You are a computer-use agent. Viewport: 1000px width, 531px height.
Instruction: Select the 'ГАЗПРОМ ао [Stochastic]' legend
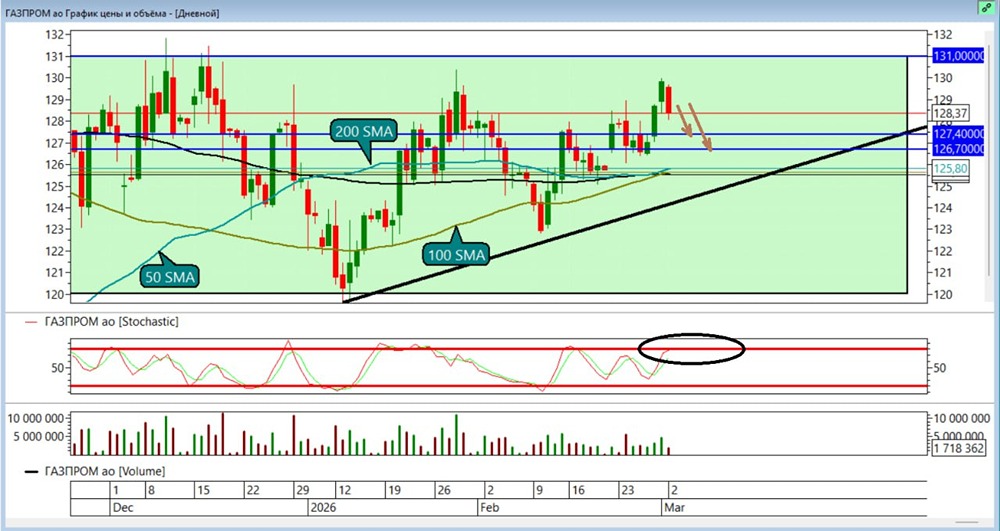(112, 321)
